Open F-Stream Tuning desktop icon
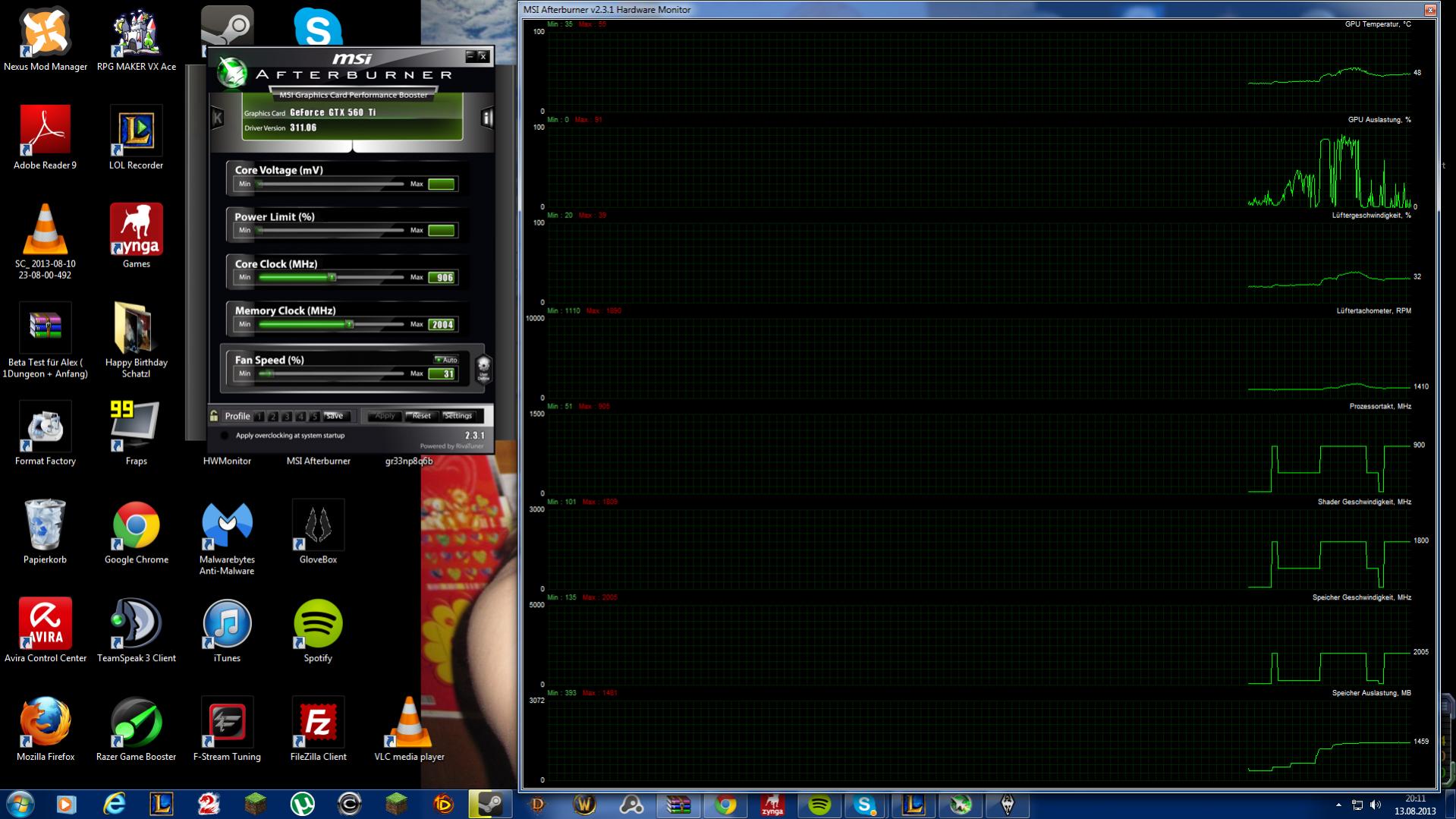Image resolution: width=1456 pixels, height=819 pixels. [x=227, y=729]
